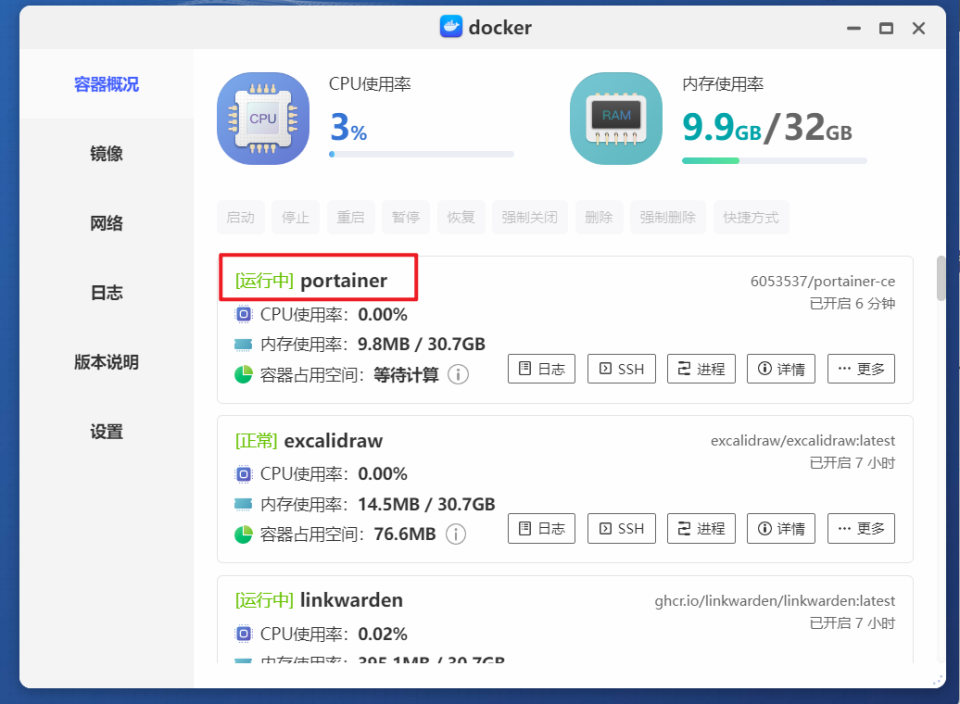Select the portainer container name
The width and height of the screenshot is (960, 704).
click(343, 280)
